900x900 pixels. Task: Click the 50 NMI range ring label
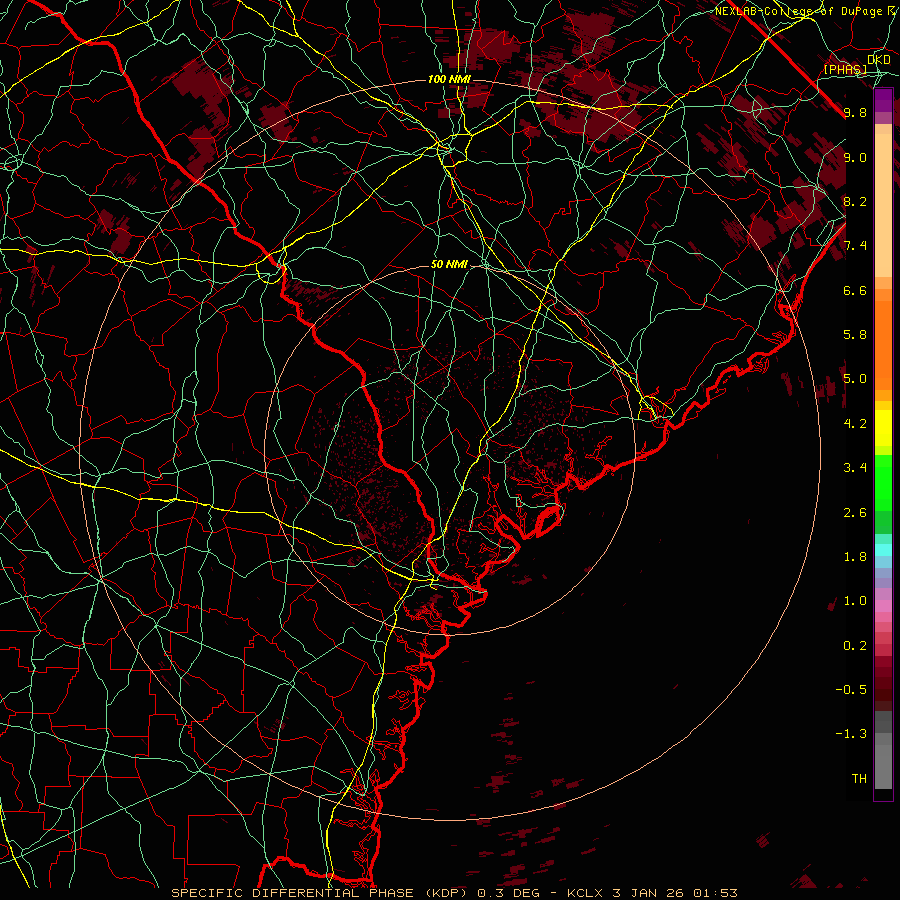pos(449,265)
